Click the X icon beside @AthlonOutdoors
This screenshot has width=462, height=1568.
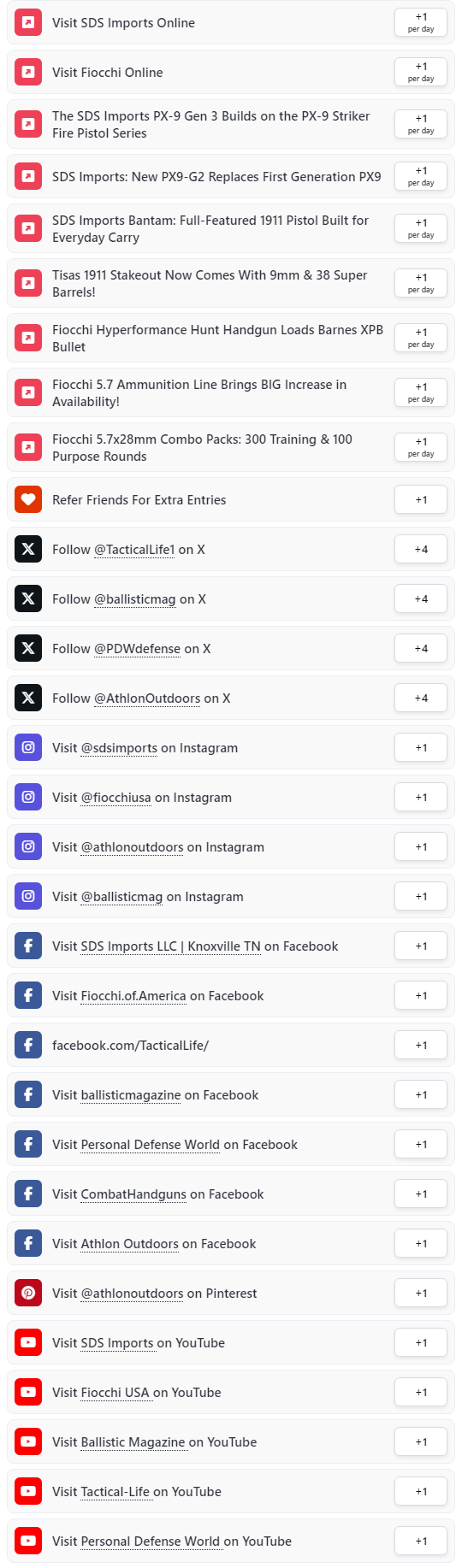coord(28,699)
